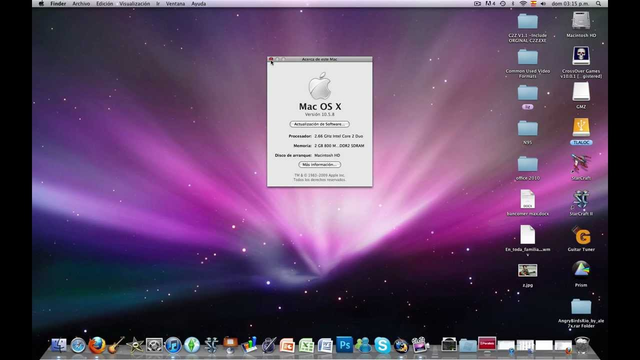Open the Finder menu
This screenshot has width=640, height=360.
(x=58, y=4)
